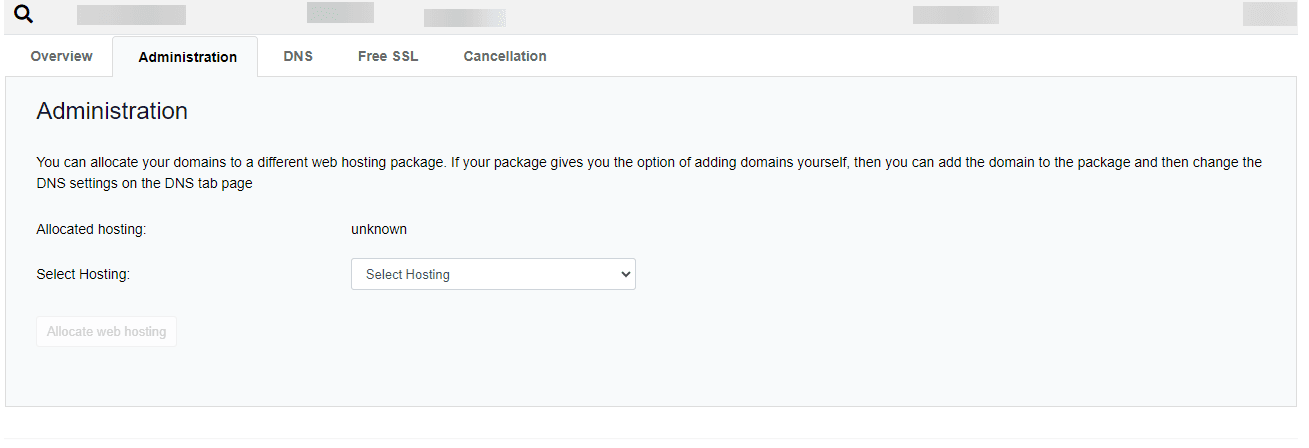Select the Administration tab
1309x448 pixels.
coord(187,57)
